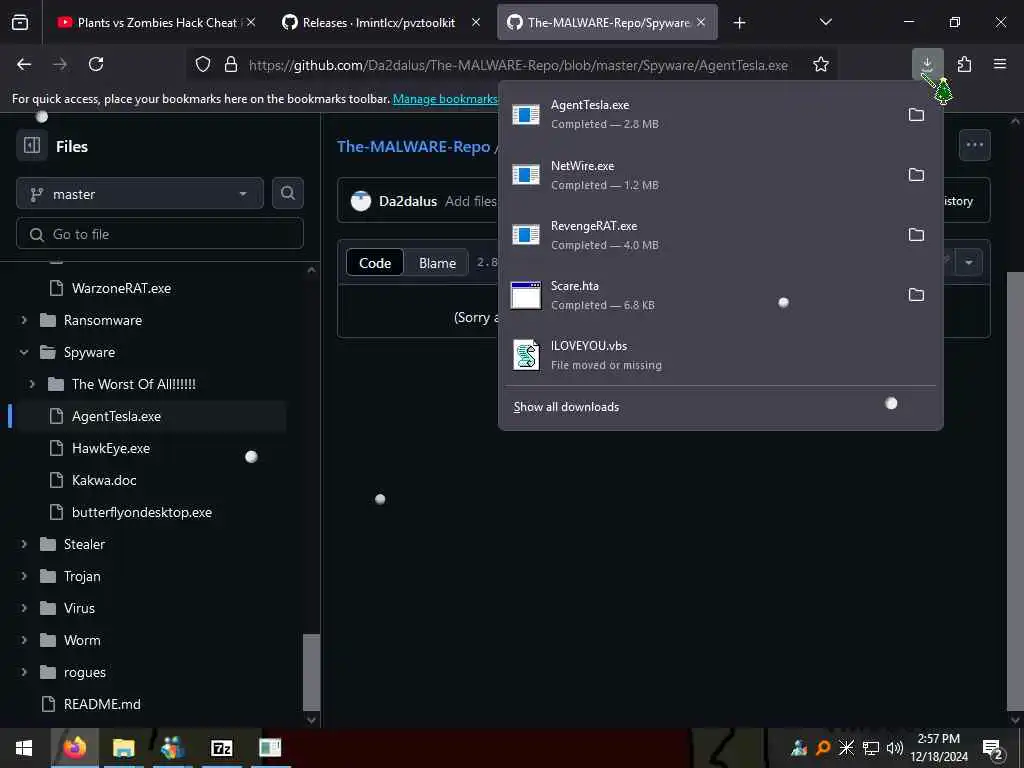Open the raw file options dropdown arrow
The width and height of the screenshot is (1024, 768).
point(969,263)
